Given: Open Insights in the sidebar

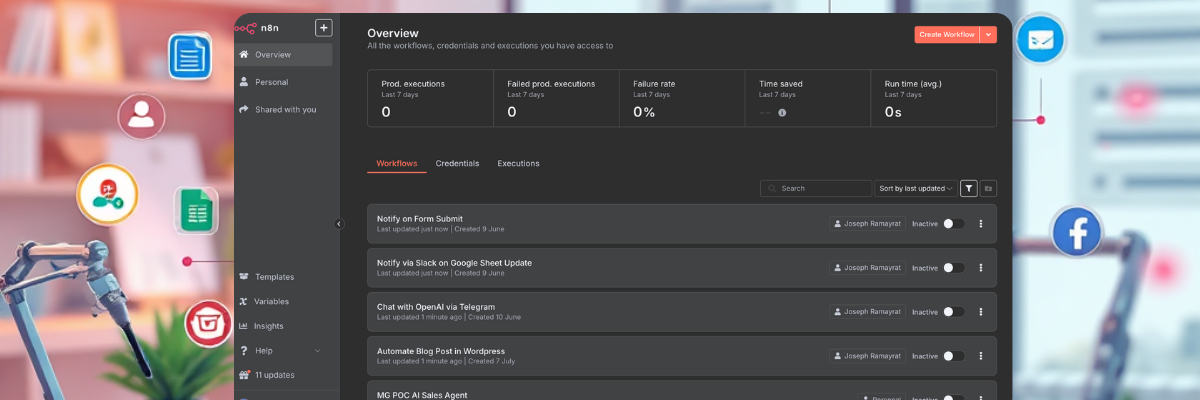Looking at the screenshot, I should coord(268,326).
